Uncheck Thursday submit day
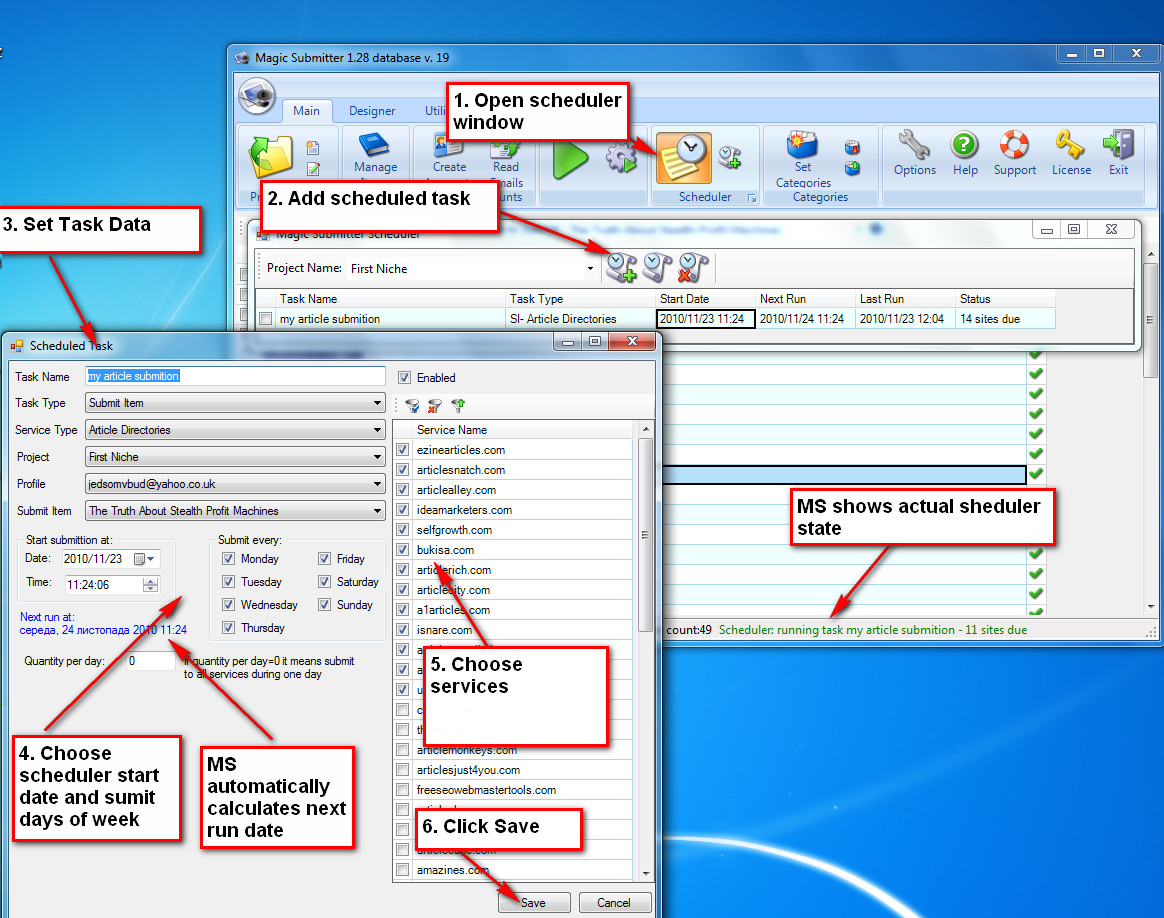Screen dimensions: 1164x918 click(x=228, y=628)
